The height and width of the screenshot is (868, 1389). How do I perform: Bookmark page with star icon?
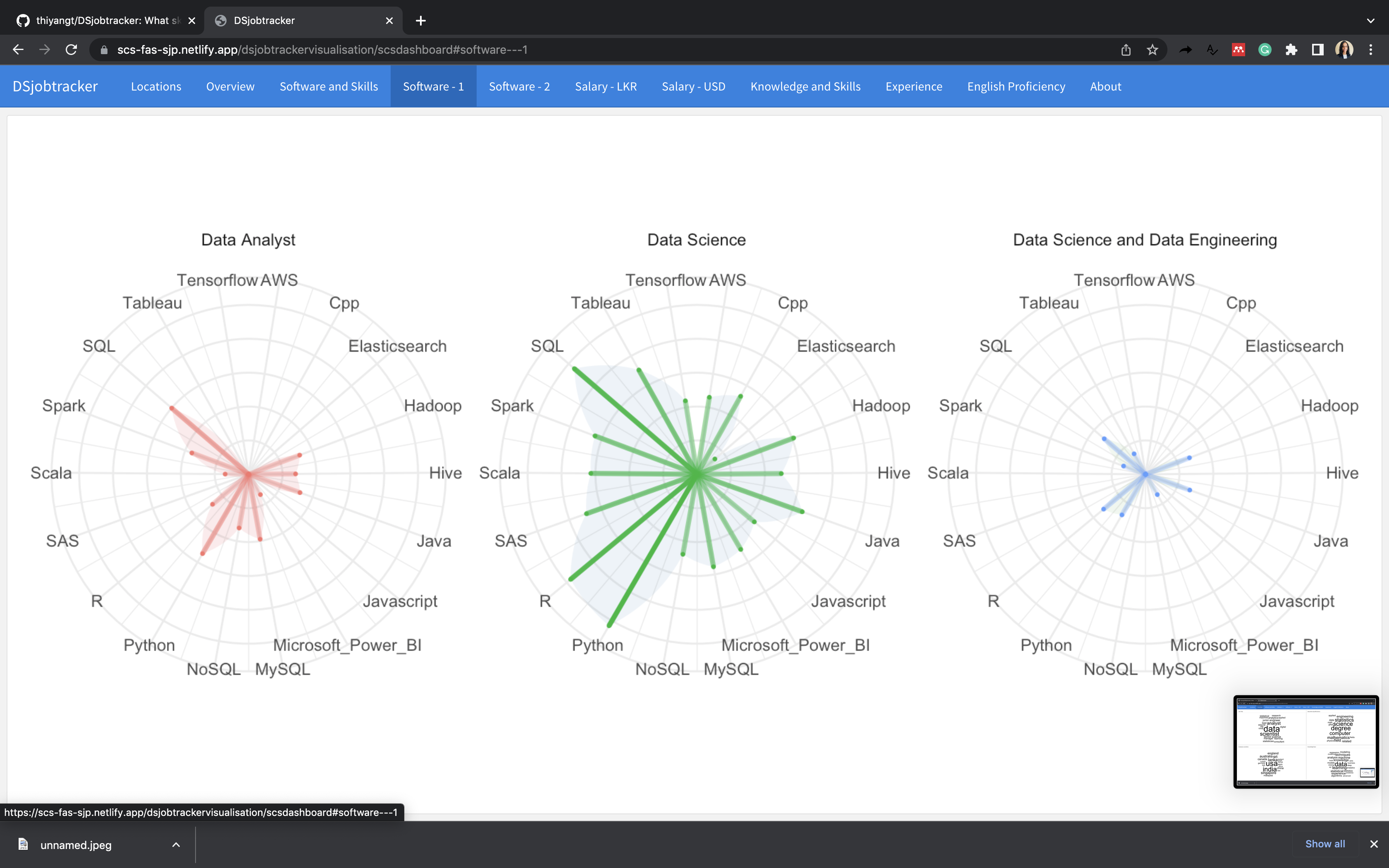1152,50
